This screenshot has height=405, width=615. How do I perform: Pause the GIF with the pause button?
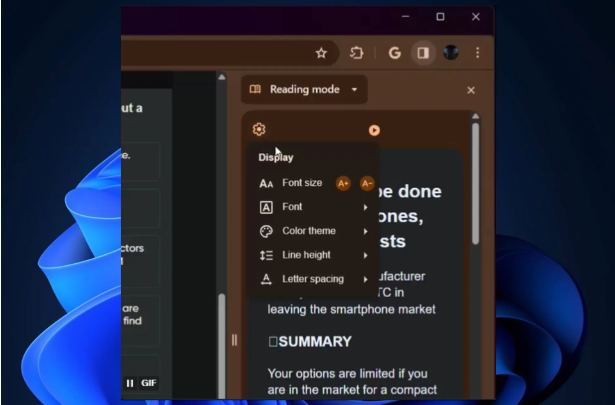pos(130,383)
